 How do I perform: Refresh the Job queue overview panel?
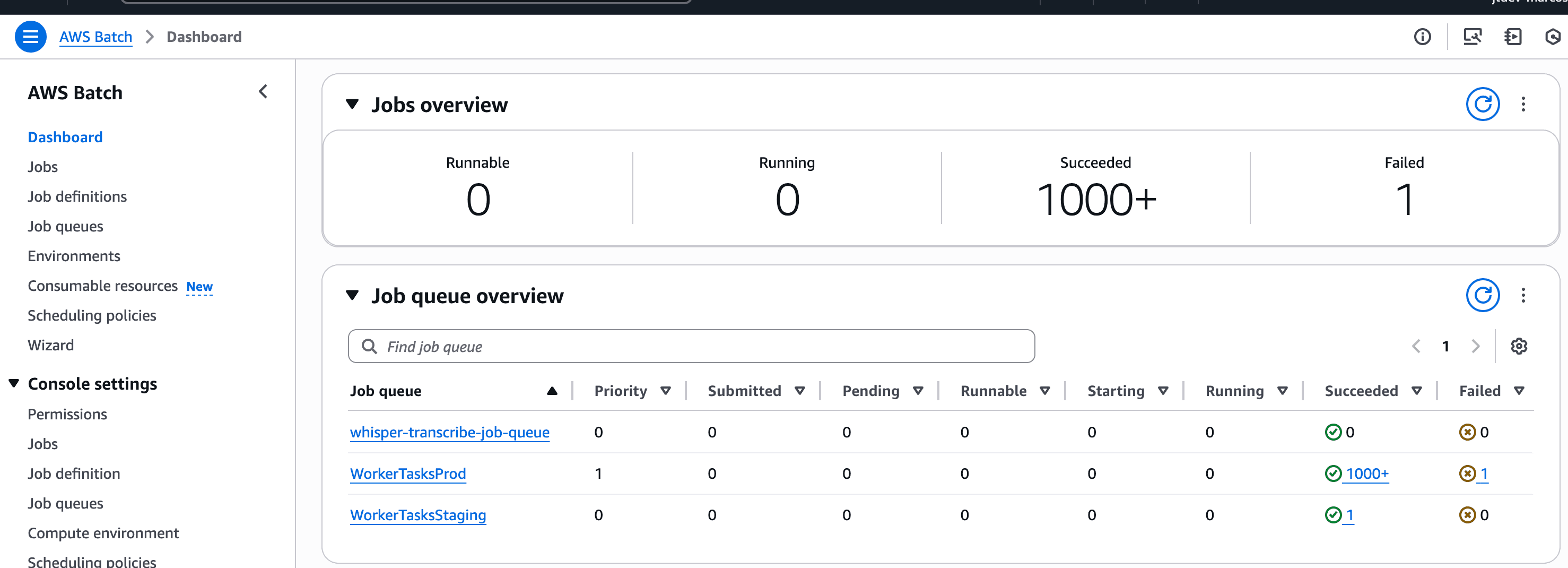click(1482, 295)
